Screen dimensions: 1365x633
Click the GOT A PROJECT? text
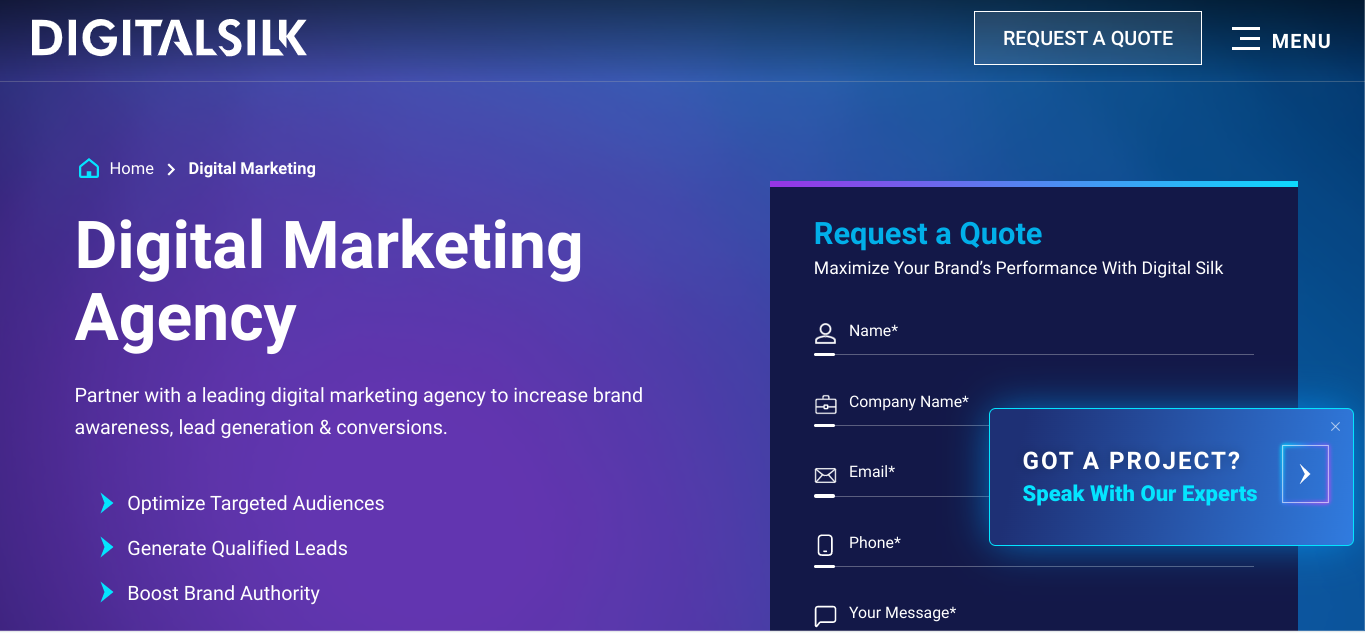click(1132, 461)
